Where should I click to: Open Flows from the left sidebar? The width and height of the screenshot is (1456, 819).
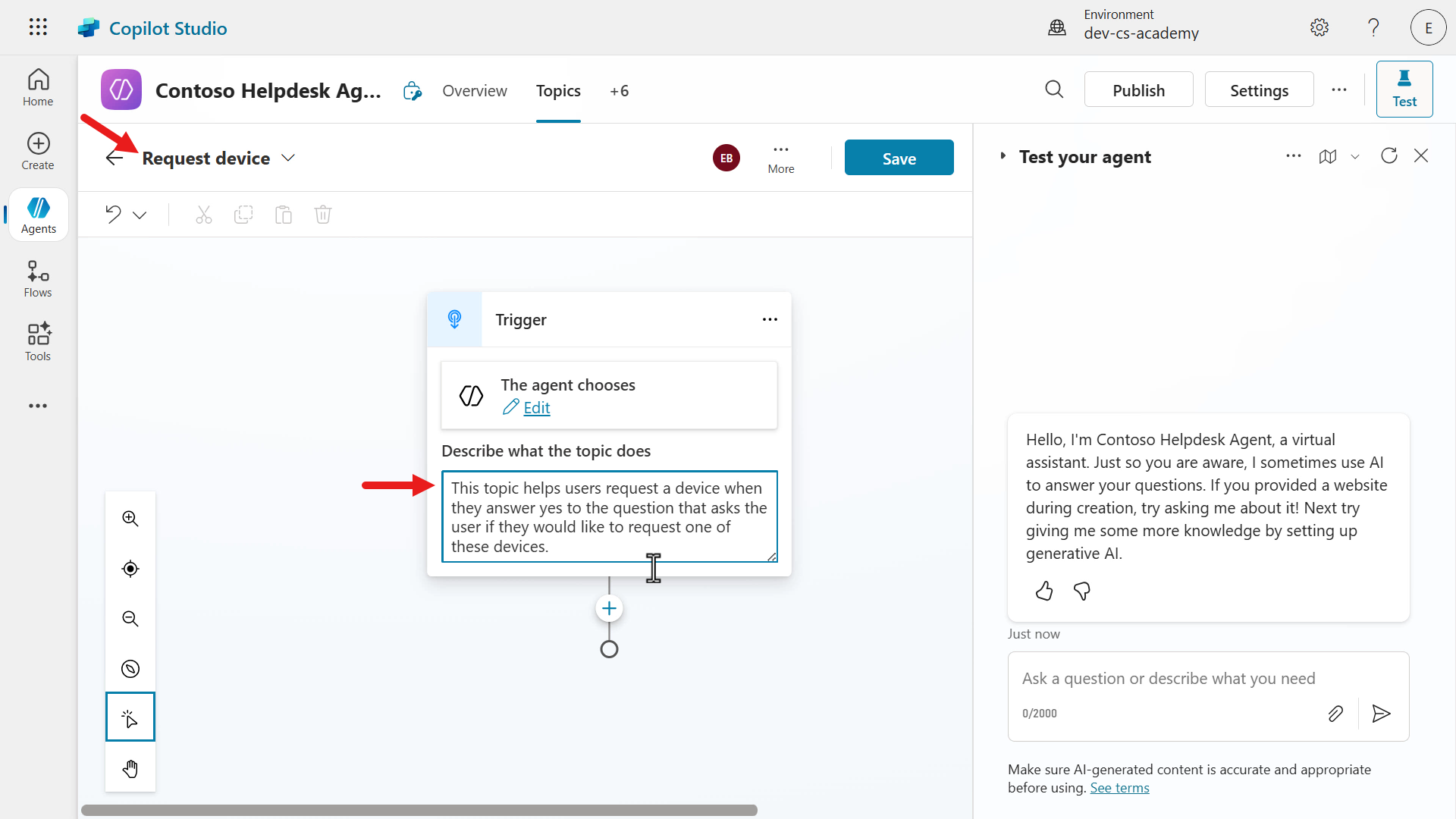point(37,278)
